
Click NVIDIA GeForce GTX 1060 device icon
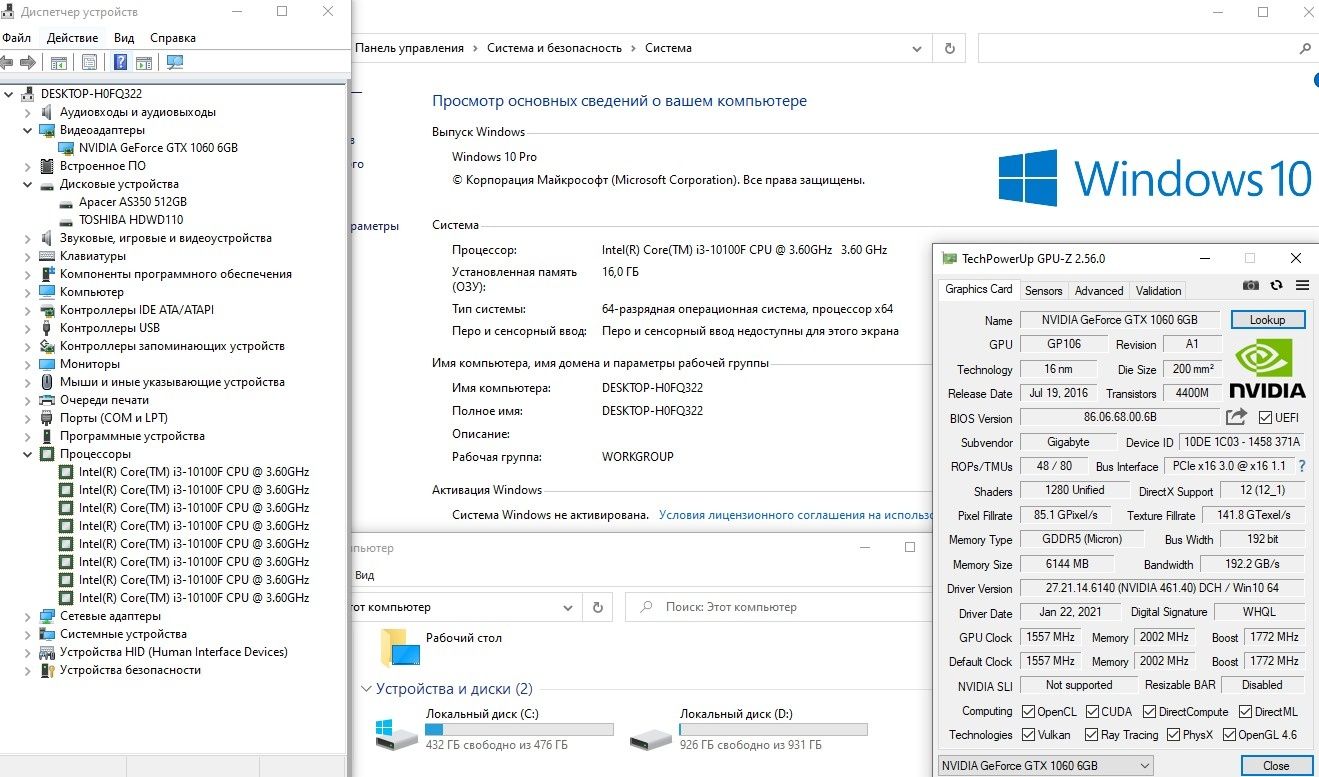click(67, 148)
